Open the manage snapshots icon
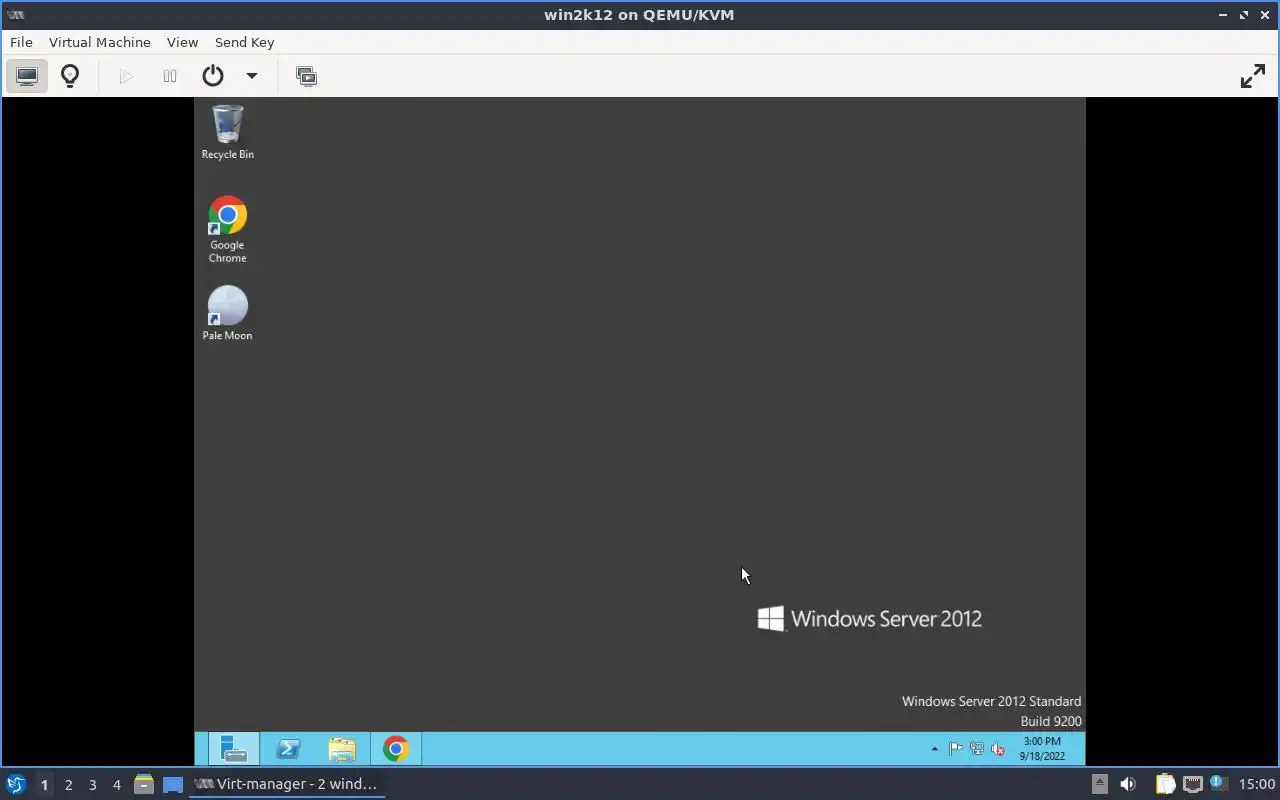Screen dimensions: 1280x800 point(306,76)
